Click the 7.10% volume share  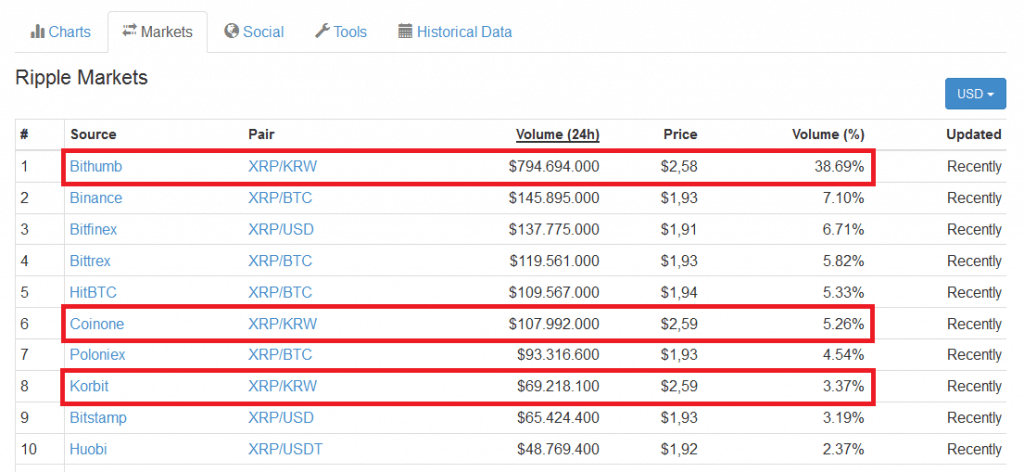[842, 198]
